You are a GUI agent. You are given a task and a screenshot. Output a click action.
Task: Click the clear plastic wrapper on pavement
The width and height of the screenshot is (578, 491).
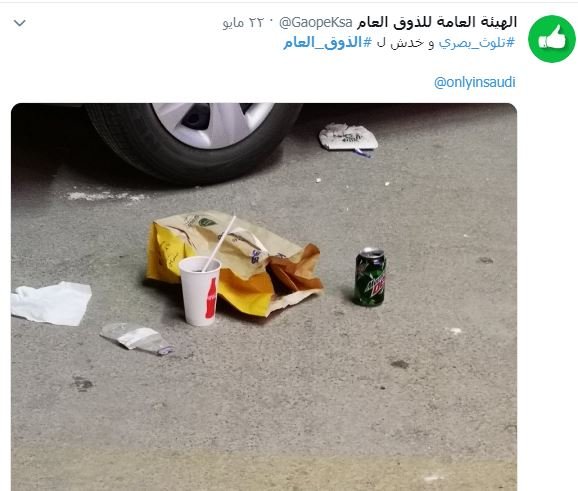pyautogui.click(x=136, y=338)
